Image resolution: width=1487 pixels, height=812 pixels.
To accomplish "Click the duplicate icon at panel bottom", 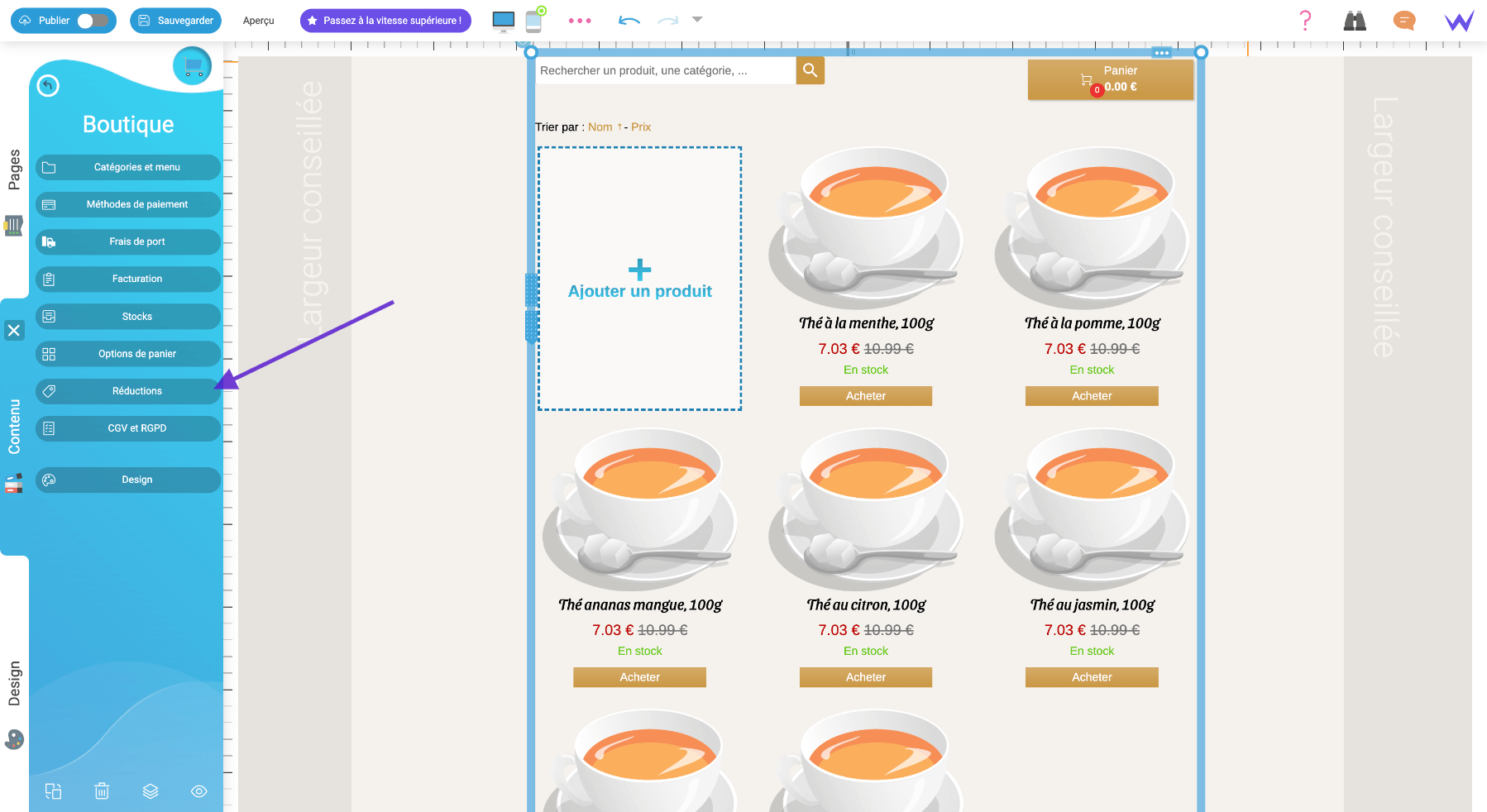I will (x=53, y=791).
